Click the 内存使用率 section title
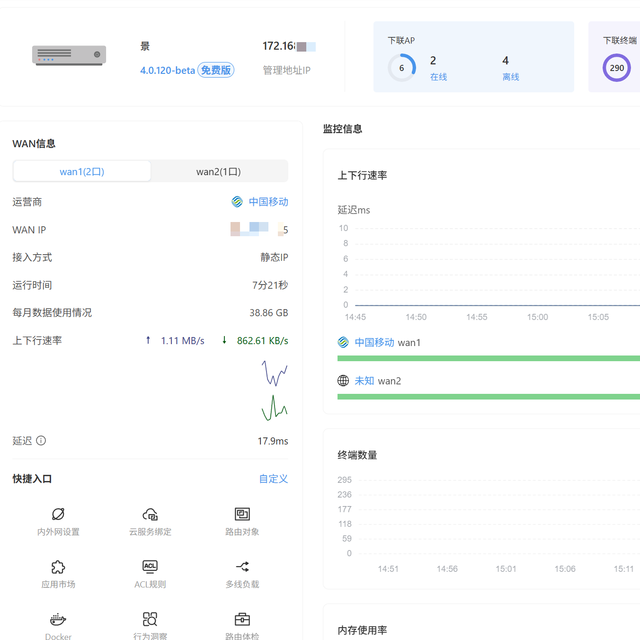 (x=362, y=630)
